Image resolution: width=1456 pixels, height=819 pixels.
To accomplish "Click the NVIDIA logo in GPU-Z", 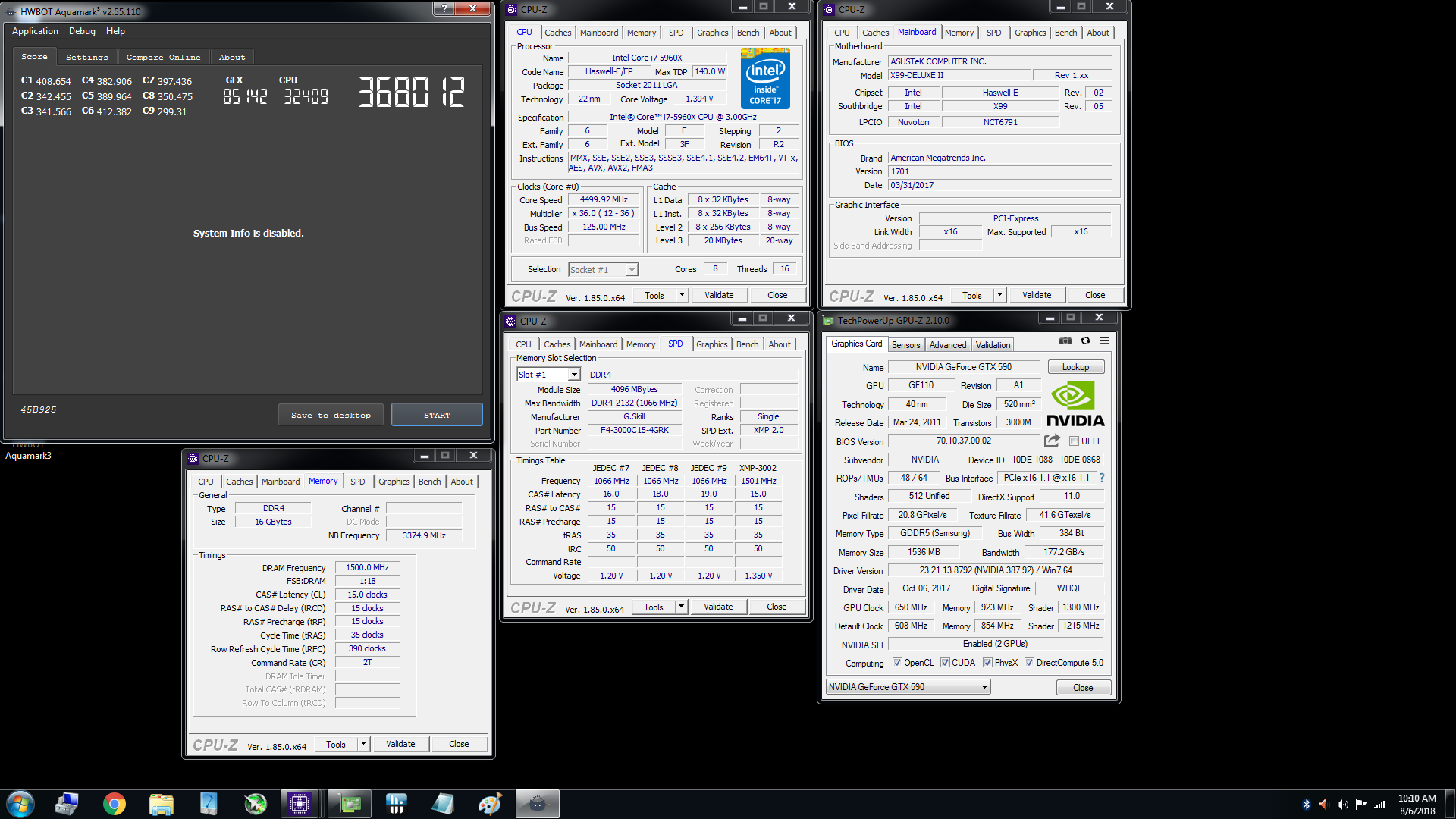I will click(1075, 404).
